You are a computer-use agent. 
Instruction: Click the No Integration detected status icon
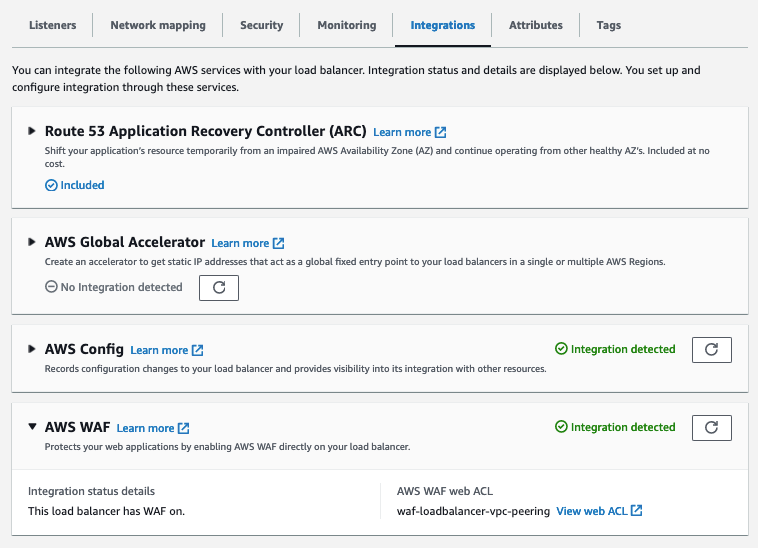click(x=51, y=287)
